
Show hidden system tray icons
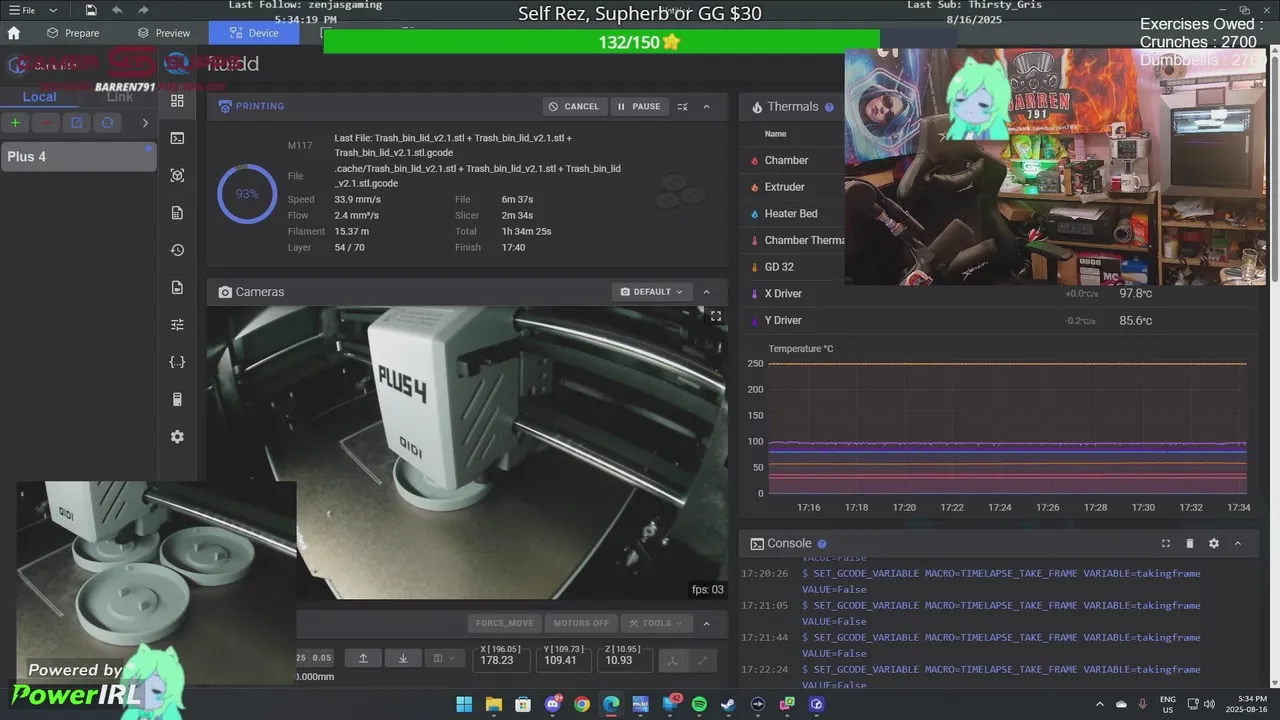tap(1100, 704)
